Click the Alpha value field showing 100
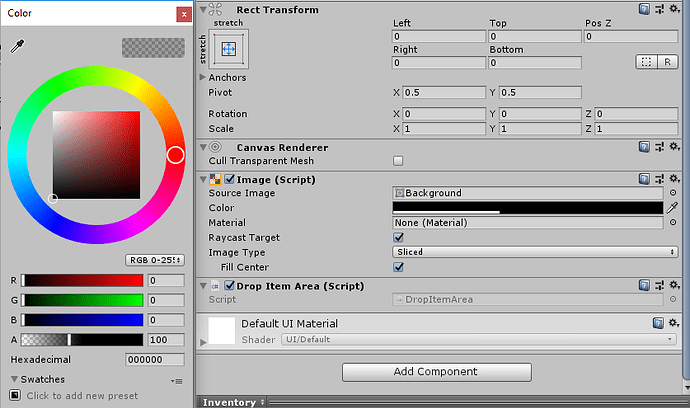Image resolution: width=690 pixels, height=408 pixels. point(166,340)
